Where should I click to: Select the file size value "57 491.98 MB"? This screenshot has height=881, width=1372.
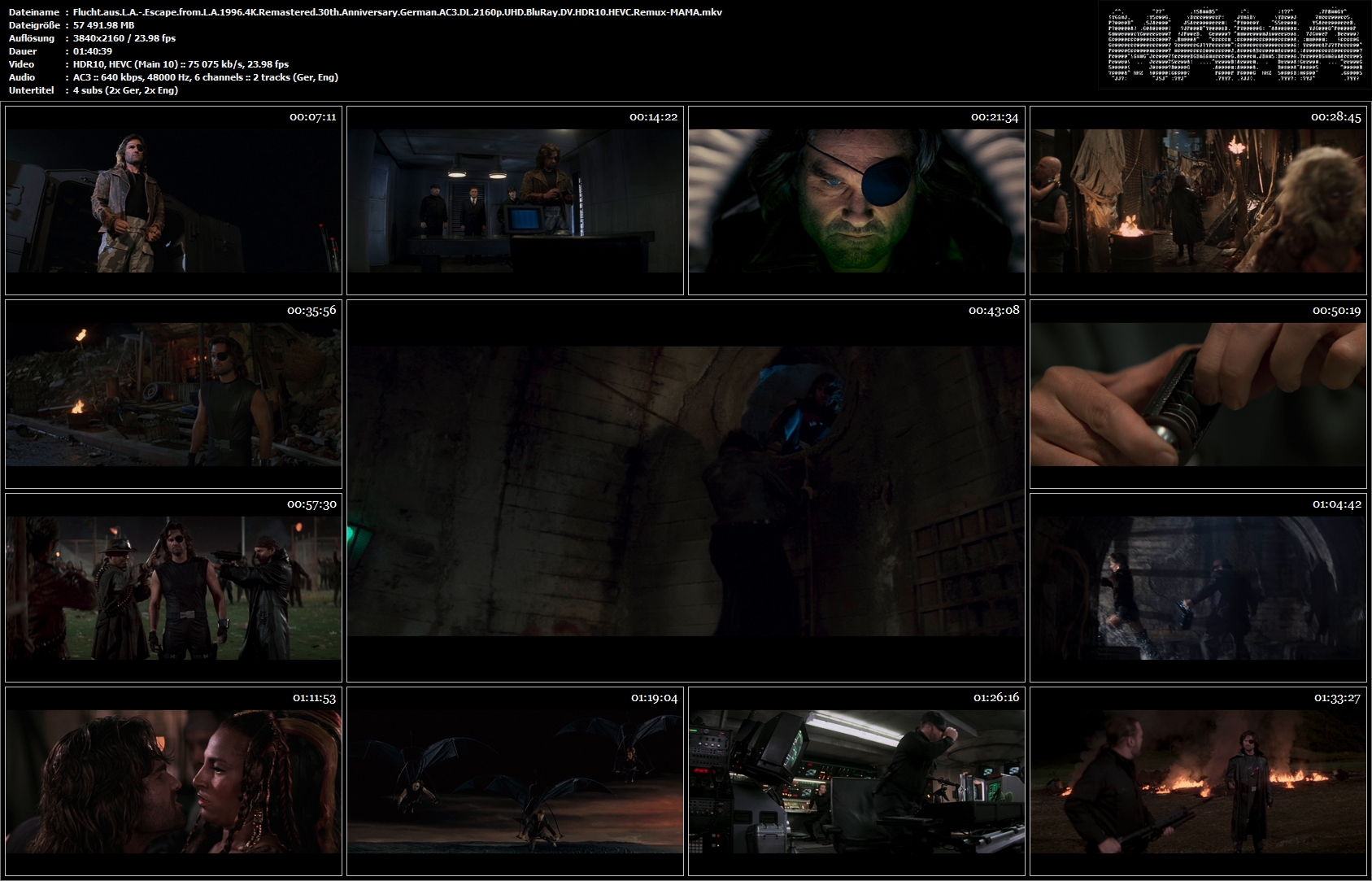pos(104,25)
